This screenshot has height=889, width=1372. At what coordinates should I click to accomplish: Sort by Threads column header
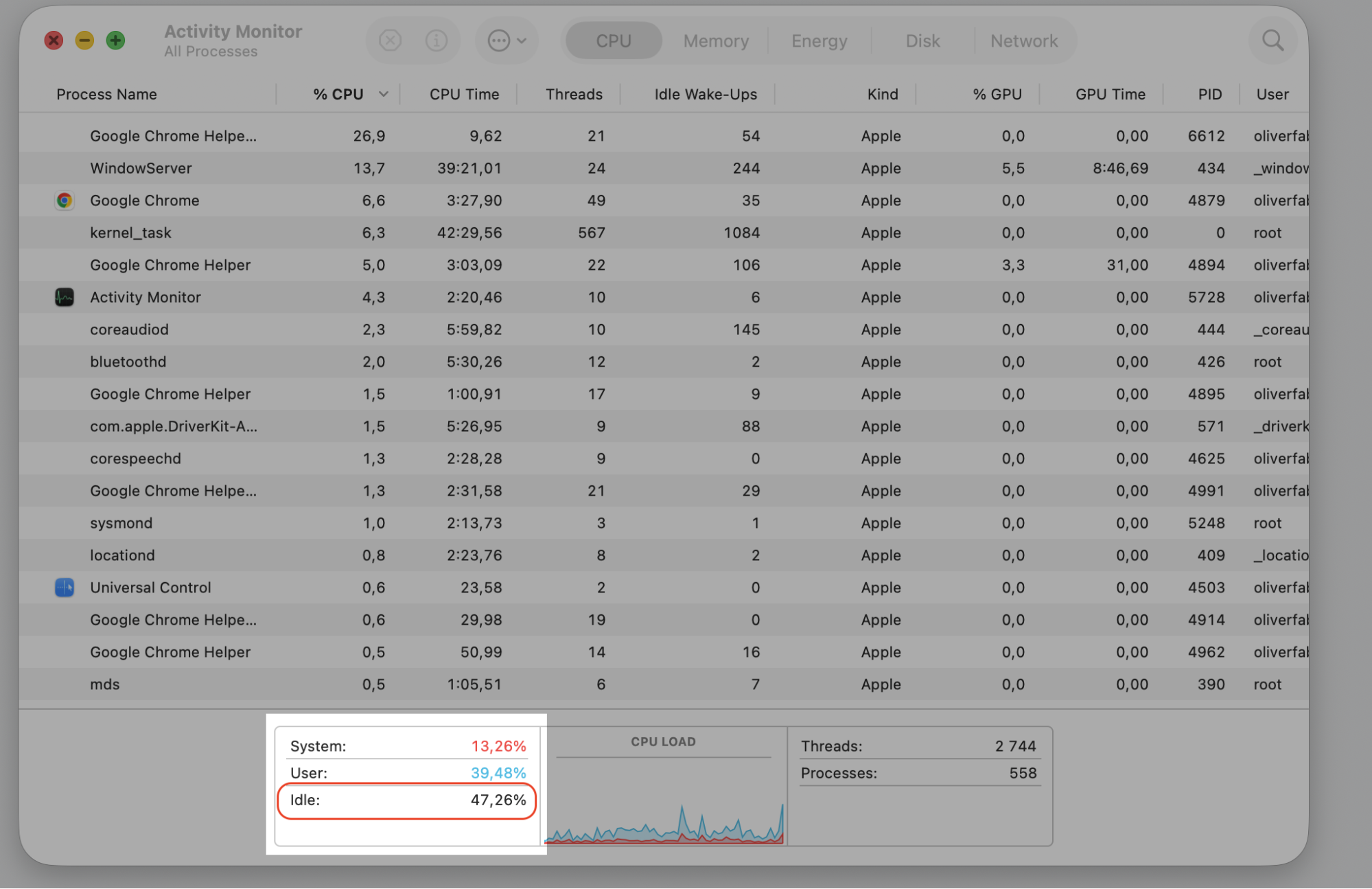[x=574, y=94]
